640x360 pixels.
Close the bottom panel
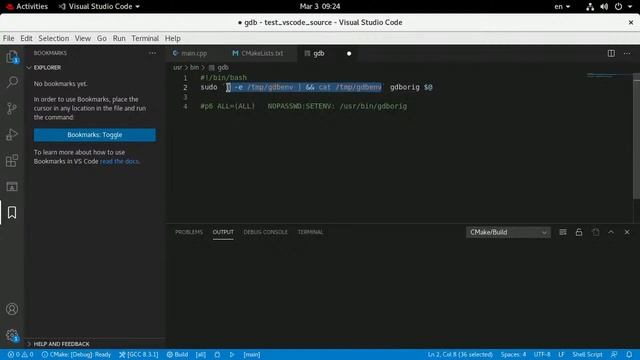(627, 232)
